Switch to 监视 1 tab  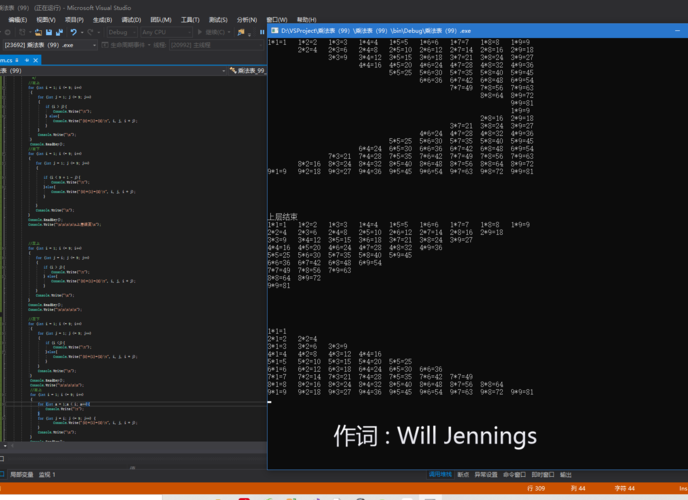(x=47, y=475)
